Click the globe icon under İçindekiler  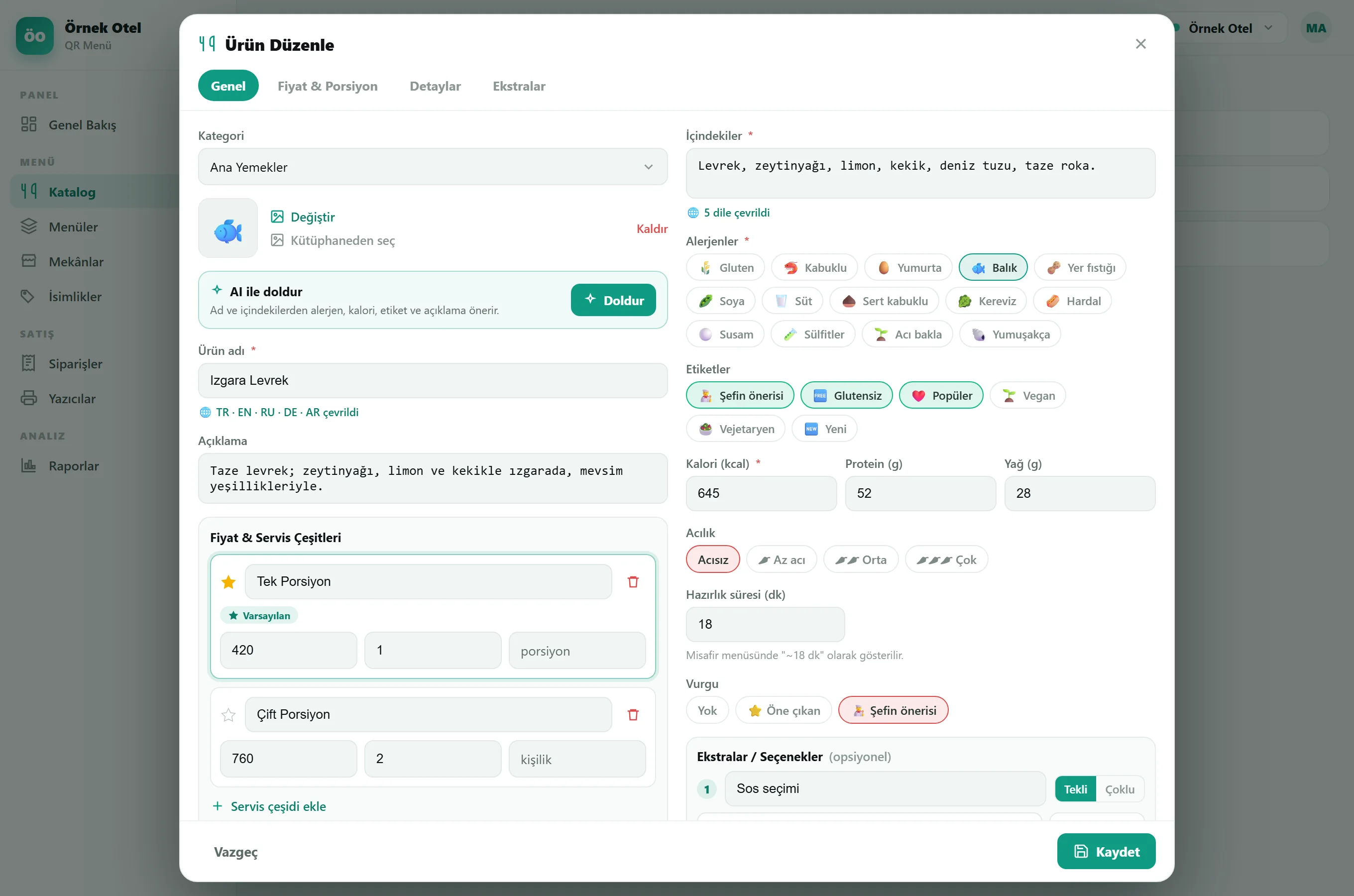coord(693,213)
